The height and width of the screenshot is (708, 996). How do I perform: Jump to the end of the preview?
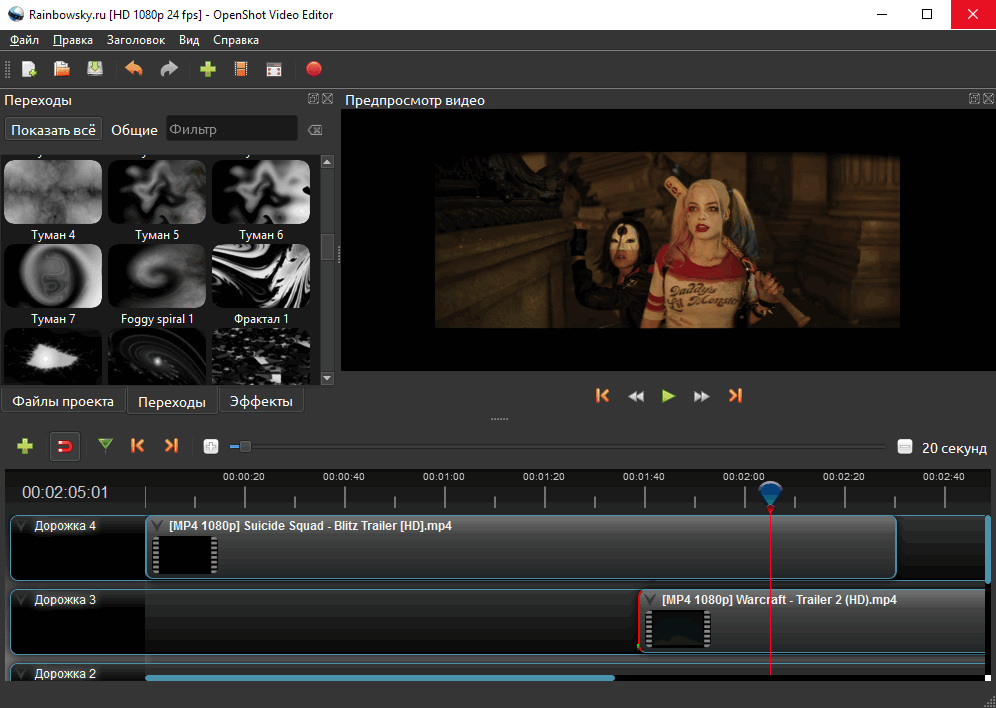tap(735, 396)
